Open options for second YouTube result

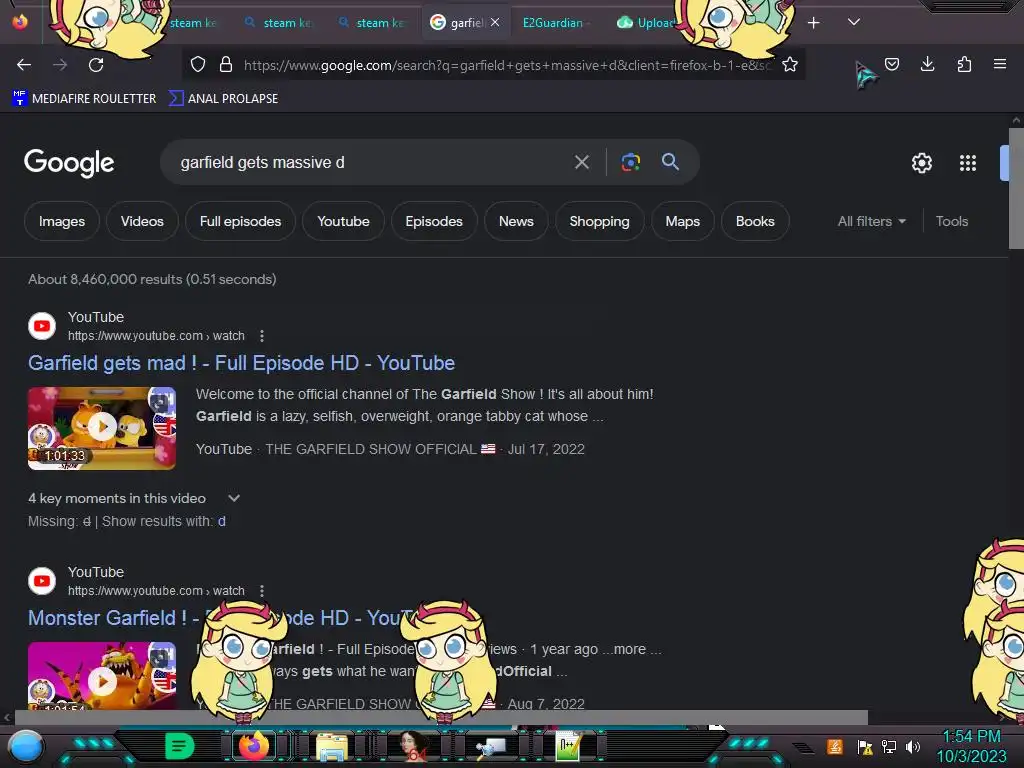pos(262,590)
